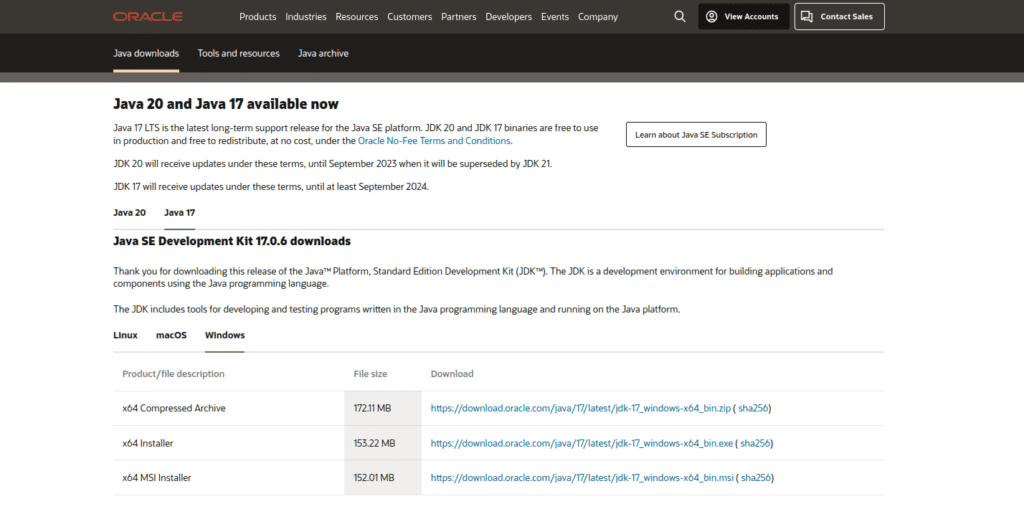This screenshot has width=1024, height=514.
Task: Open sha256 link for the zip file
Action: (754, 408)
